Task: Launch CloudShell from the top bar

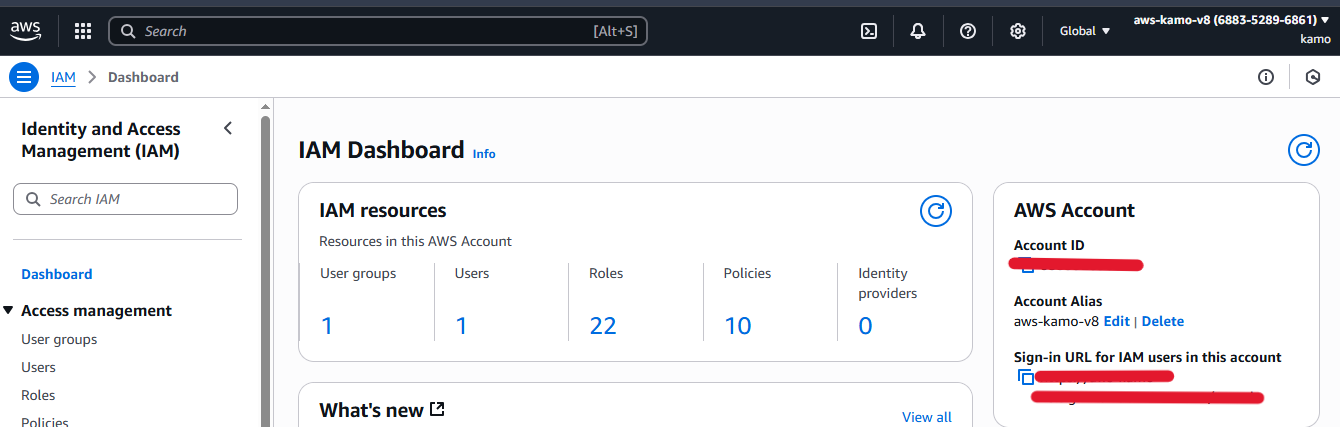Action: [x=869, y=31]
